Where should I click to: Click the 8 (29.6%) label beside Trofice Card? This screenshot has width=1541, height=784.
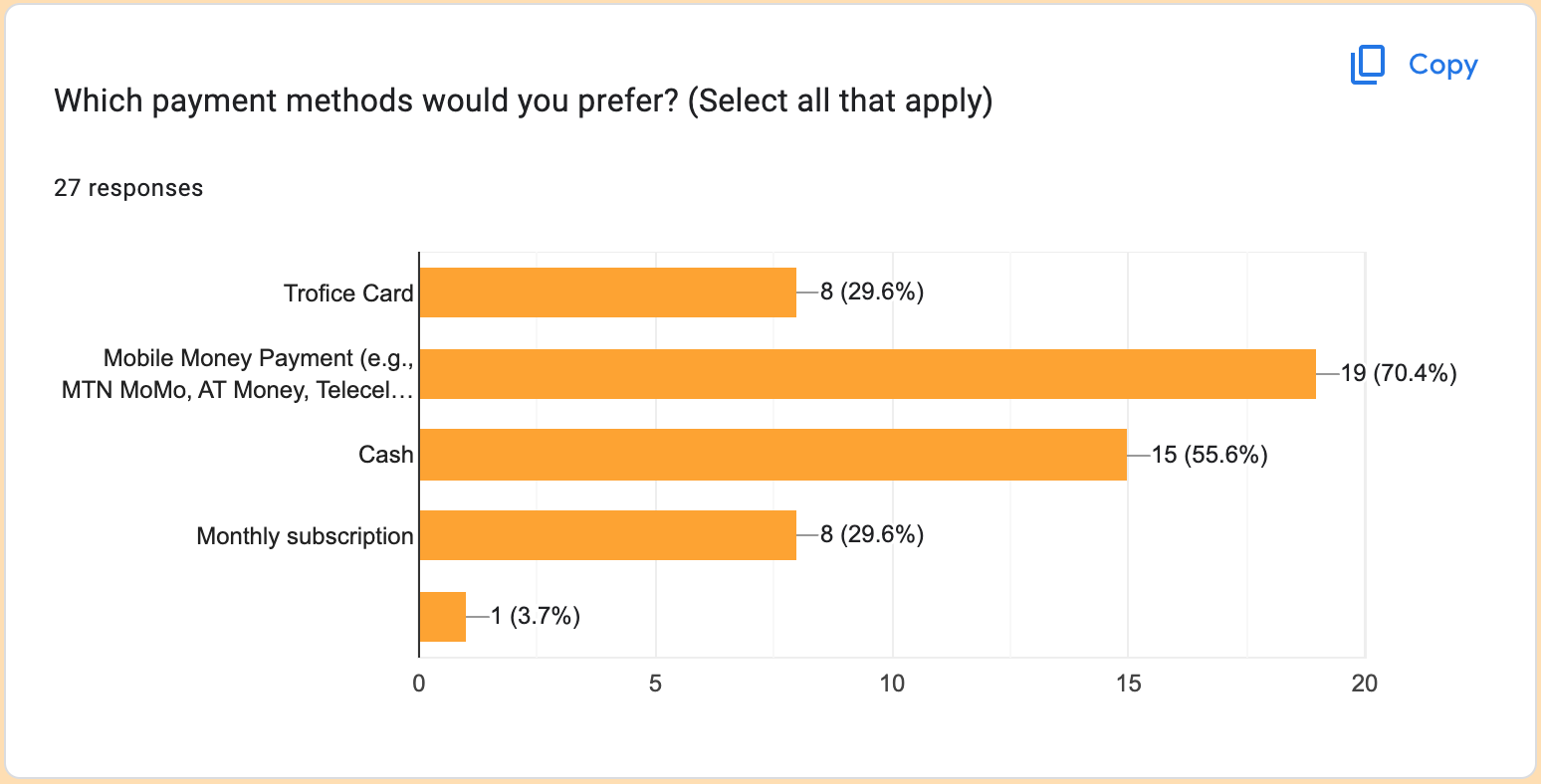pos(872,293)
